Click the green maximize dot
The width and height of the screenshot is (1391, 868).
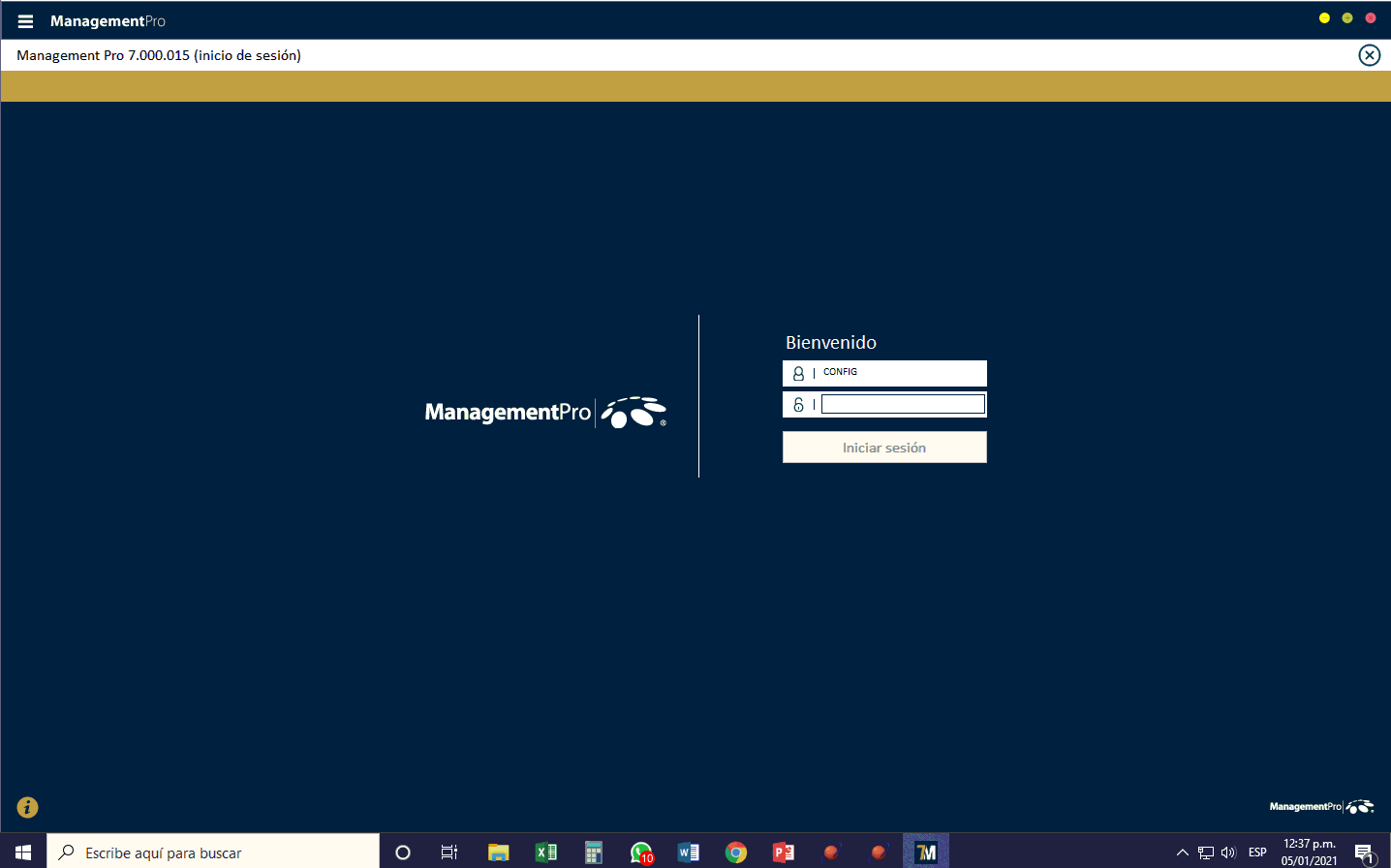coord(1347,18)
